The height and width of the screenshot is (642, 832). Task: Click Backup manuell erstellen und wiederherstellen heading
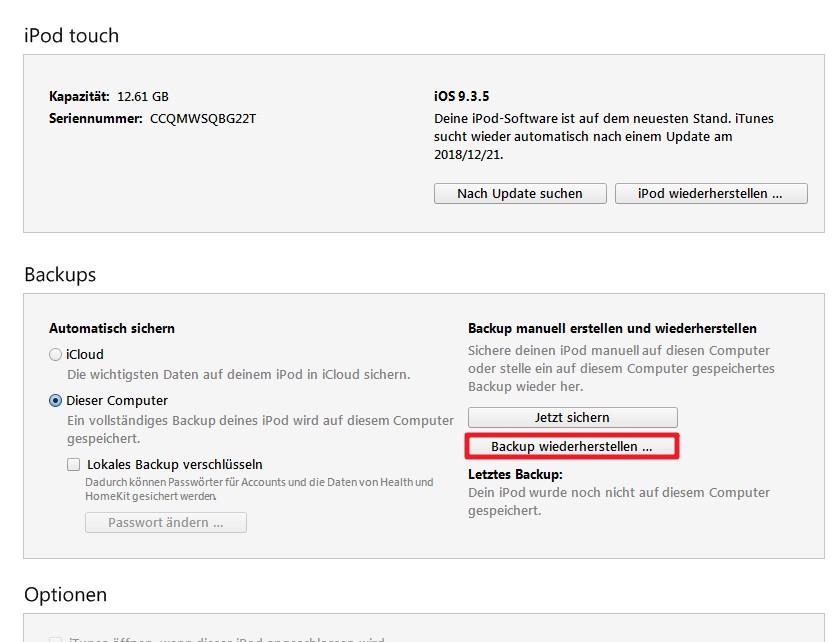pos(612,328)
